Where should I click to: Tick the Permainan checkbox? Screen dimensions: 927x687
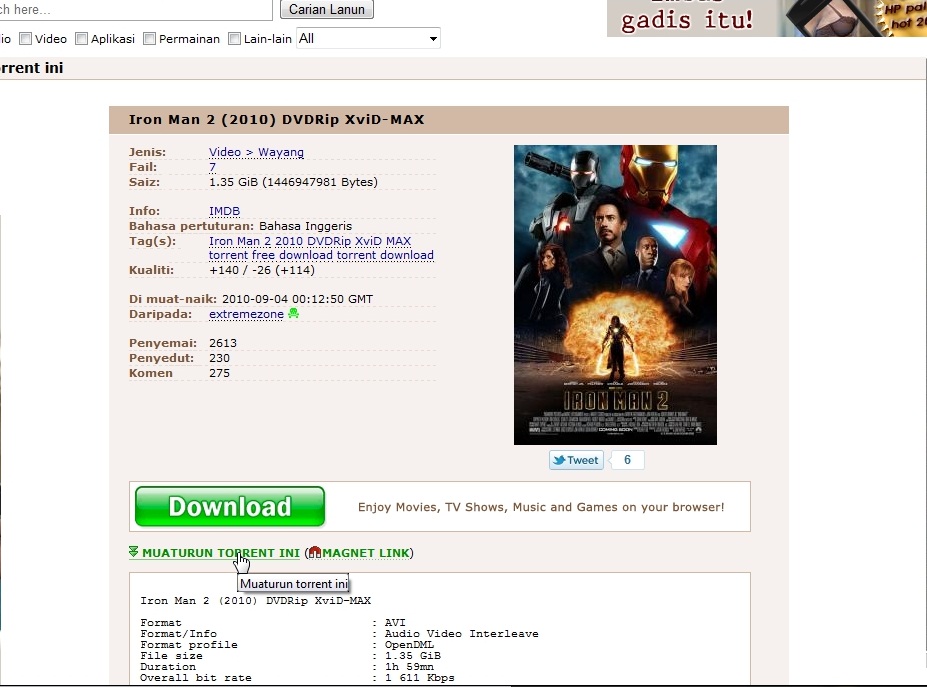click(x=150, y=38)
